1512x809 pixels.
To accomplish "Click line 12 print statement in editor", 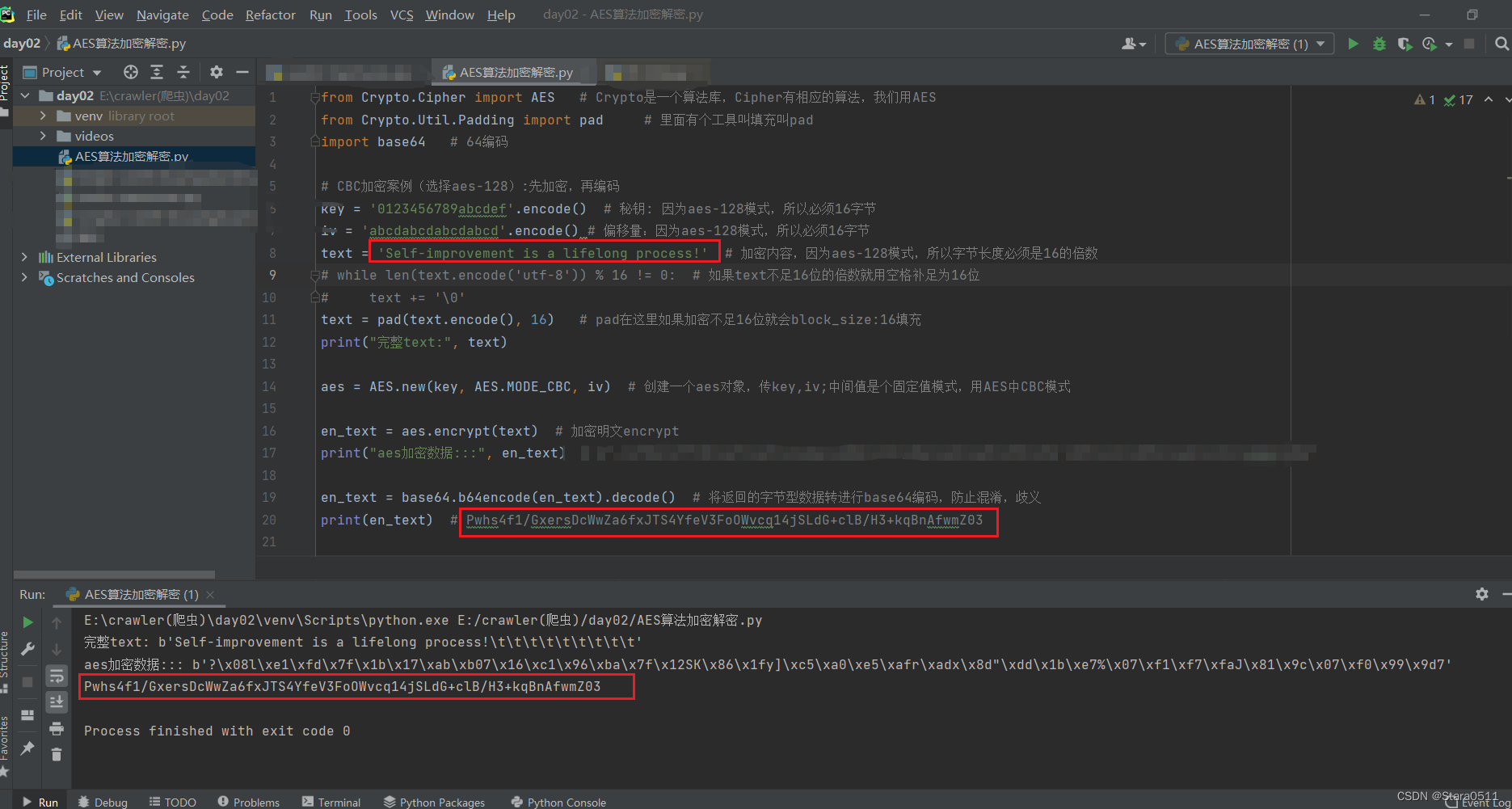I will [x=414, y=342].
